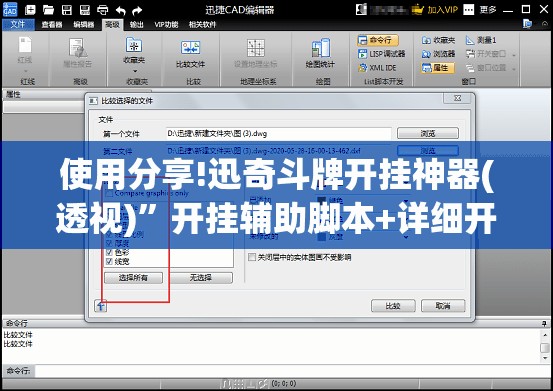Click the command log scrollbar down arrow
The height and width of the screenshot is (391, 553).
point(545,358)
